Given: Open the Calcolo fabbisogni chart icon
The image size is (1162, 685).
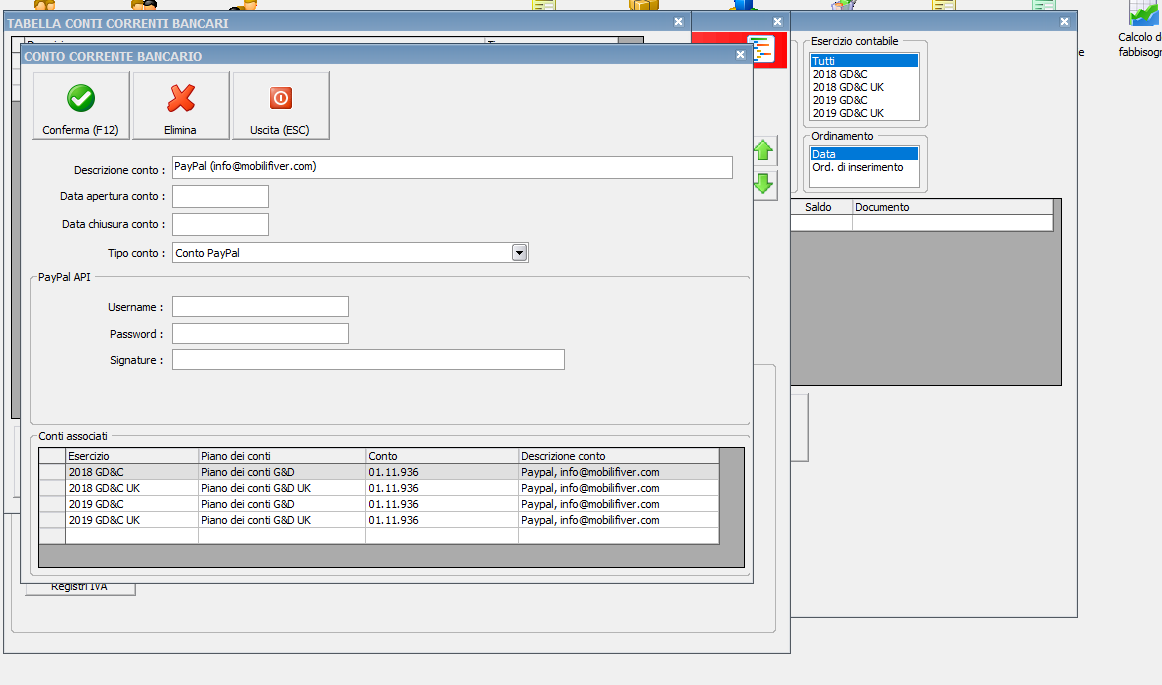Looking at the screenshot, I should [1143, 13].
